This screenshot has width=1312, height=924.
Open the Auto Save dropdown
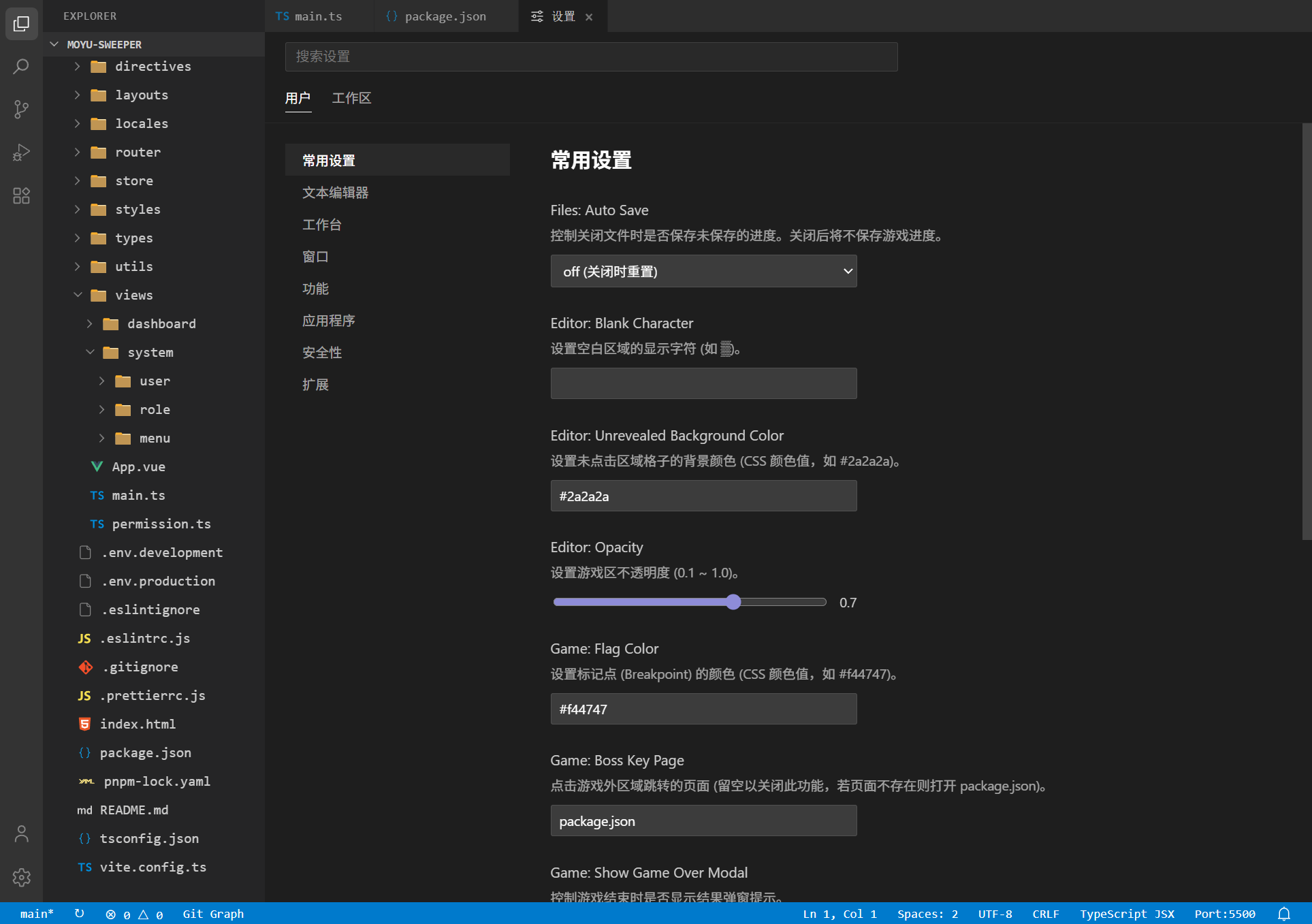(x=703, y=271)
